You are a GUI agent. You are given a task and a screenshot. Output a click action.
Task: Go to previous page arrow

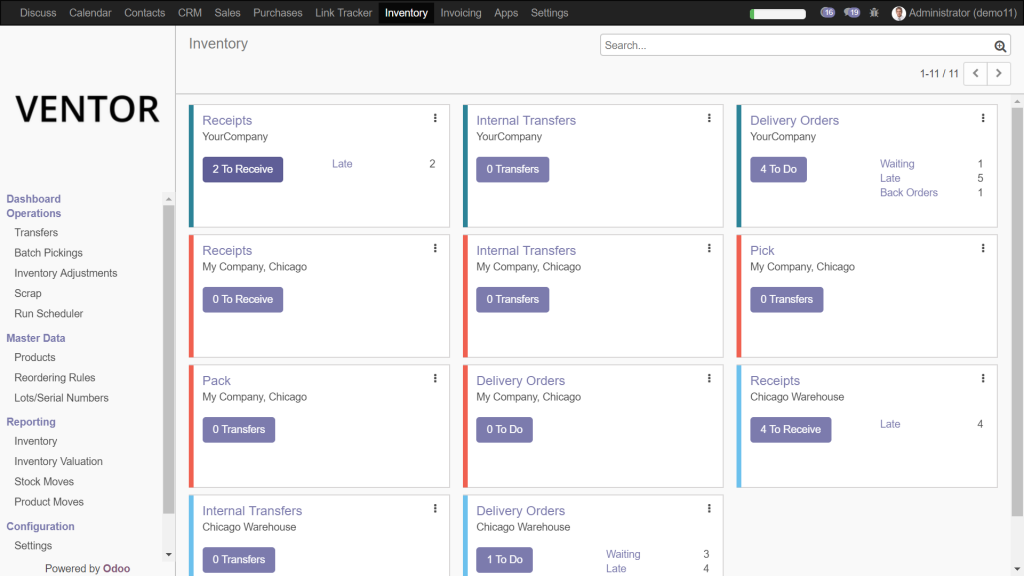click(x=975, y=74)
